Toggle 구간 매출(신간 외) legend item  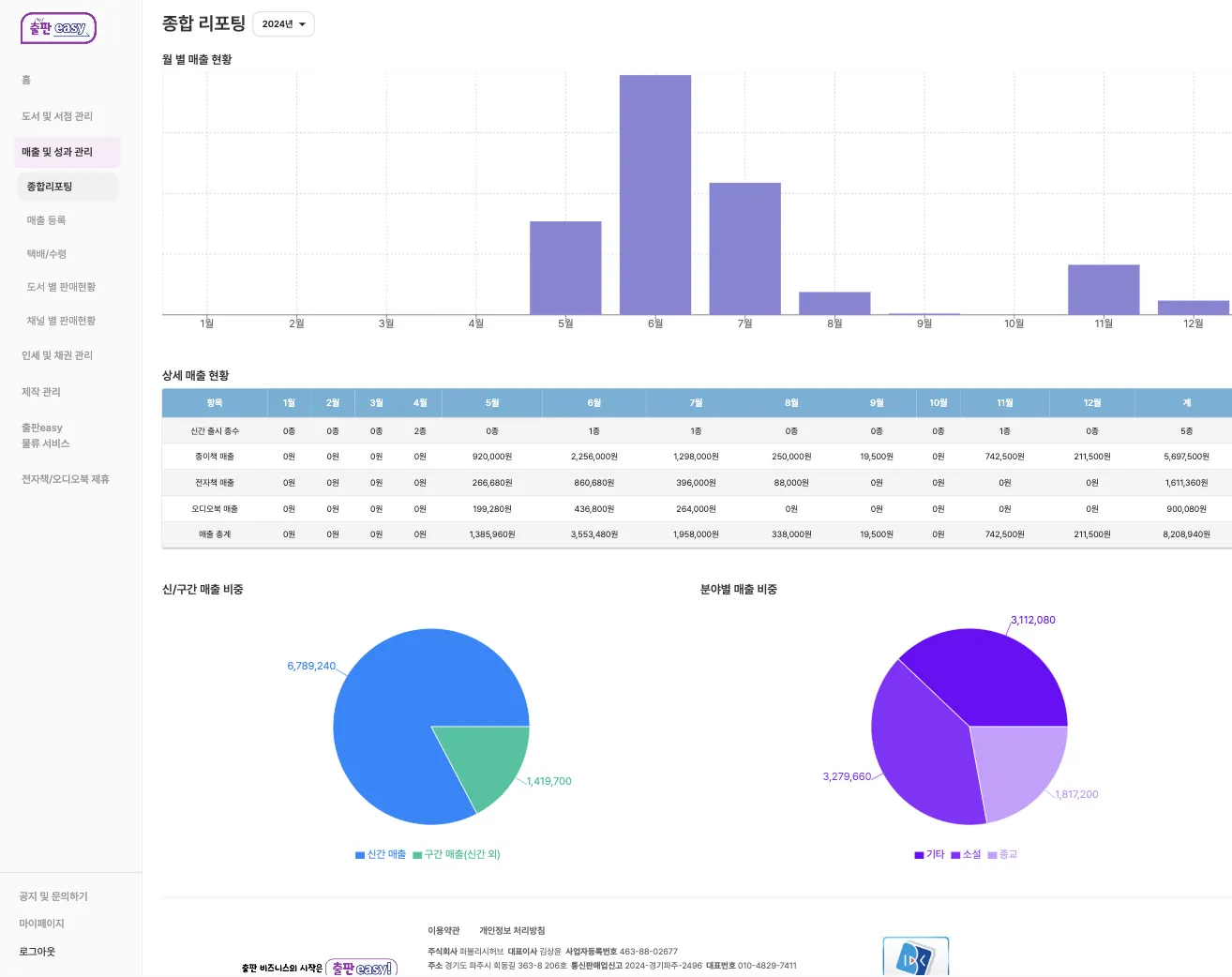click(457, 854)
